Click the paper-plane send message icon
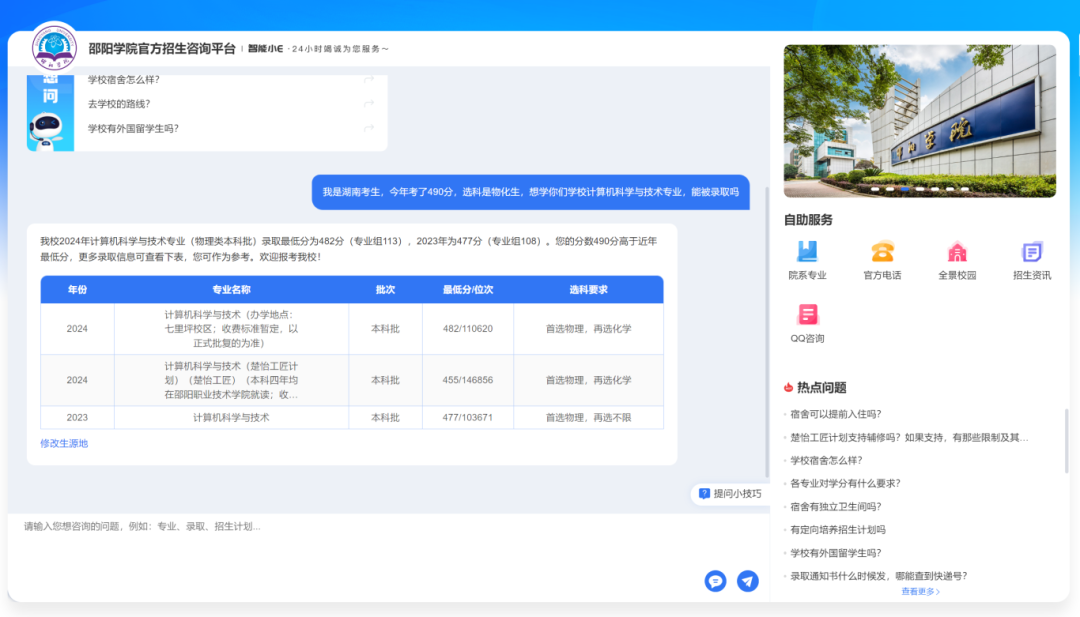Image resolution: width=1080 pixels, height=617 pixels. [x=748, y=581]
